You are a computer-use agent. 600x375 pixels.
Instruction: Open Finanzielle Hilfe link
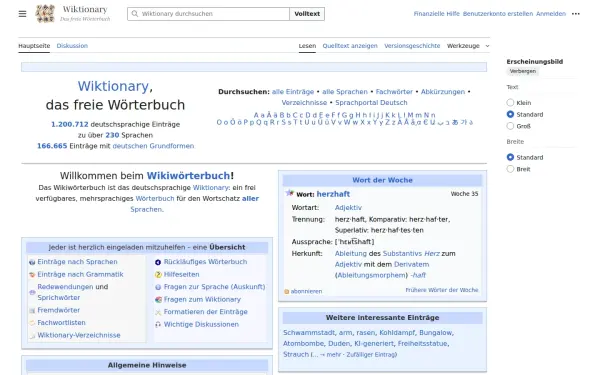coord(437,14)
